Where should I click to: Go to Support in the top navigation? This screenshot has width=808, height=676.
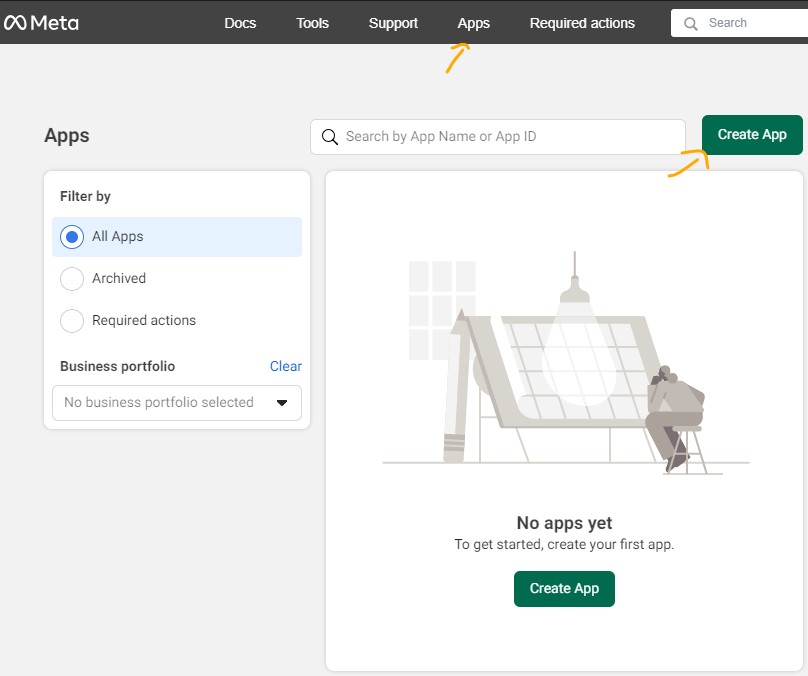pyautogui.click(x=393, y=23)
